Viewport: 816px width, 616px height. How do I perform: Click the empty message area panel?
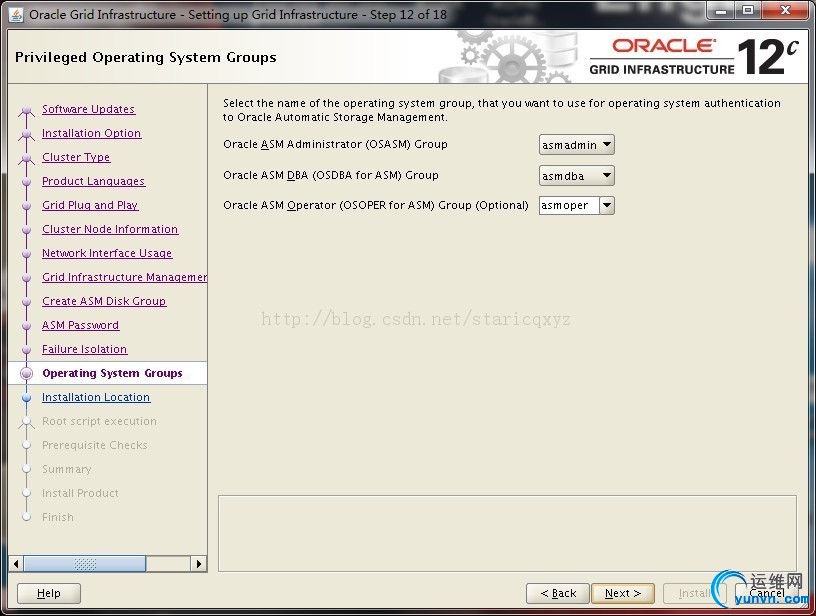pyautogui.click(x=507, y=533)
